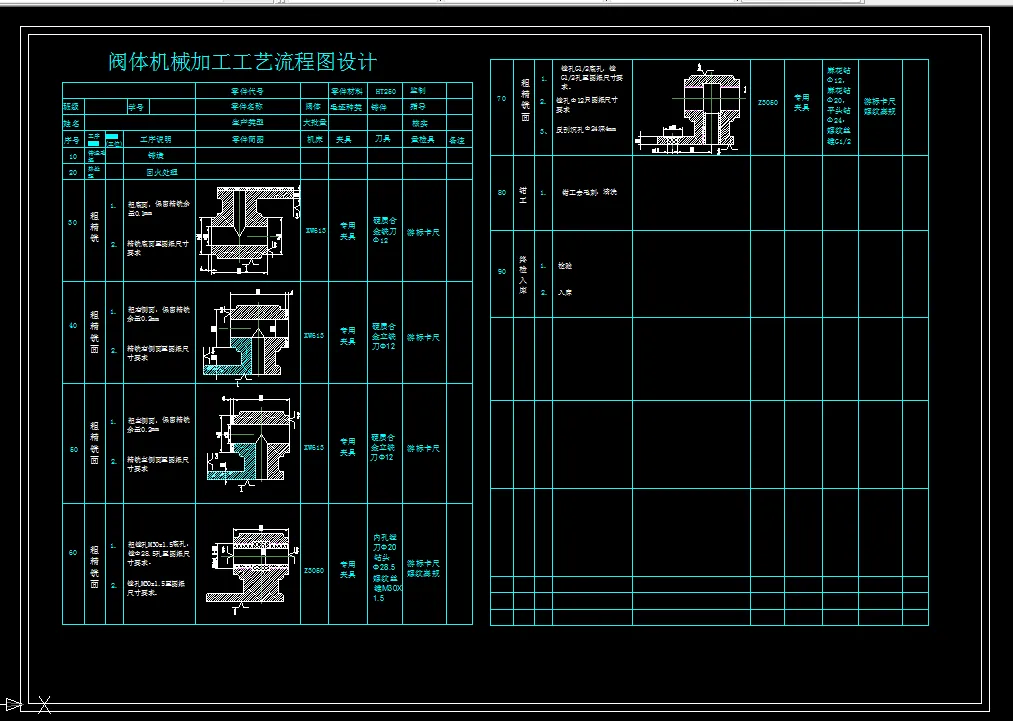Select the part sketch in process row 40
Image resolution: width=1013 pixels, height=721 pixels.
[x=249, y=335]
